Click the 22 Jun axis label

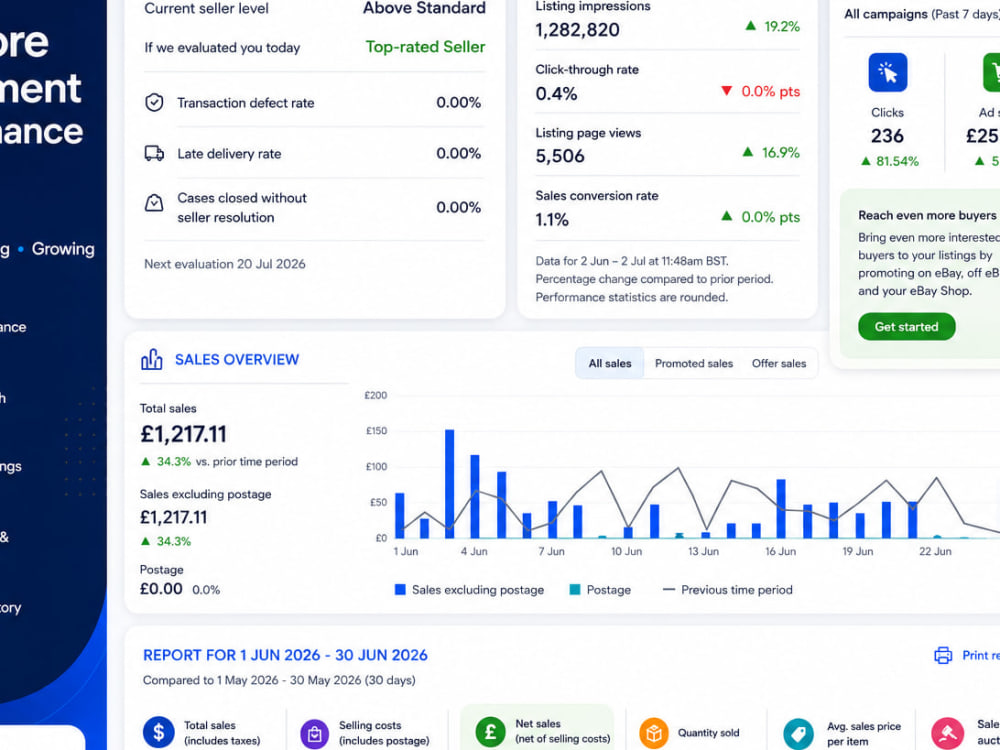coord(935,551)
